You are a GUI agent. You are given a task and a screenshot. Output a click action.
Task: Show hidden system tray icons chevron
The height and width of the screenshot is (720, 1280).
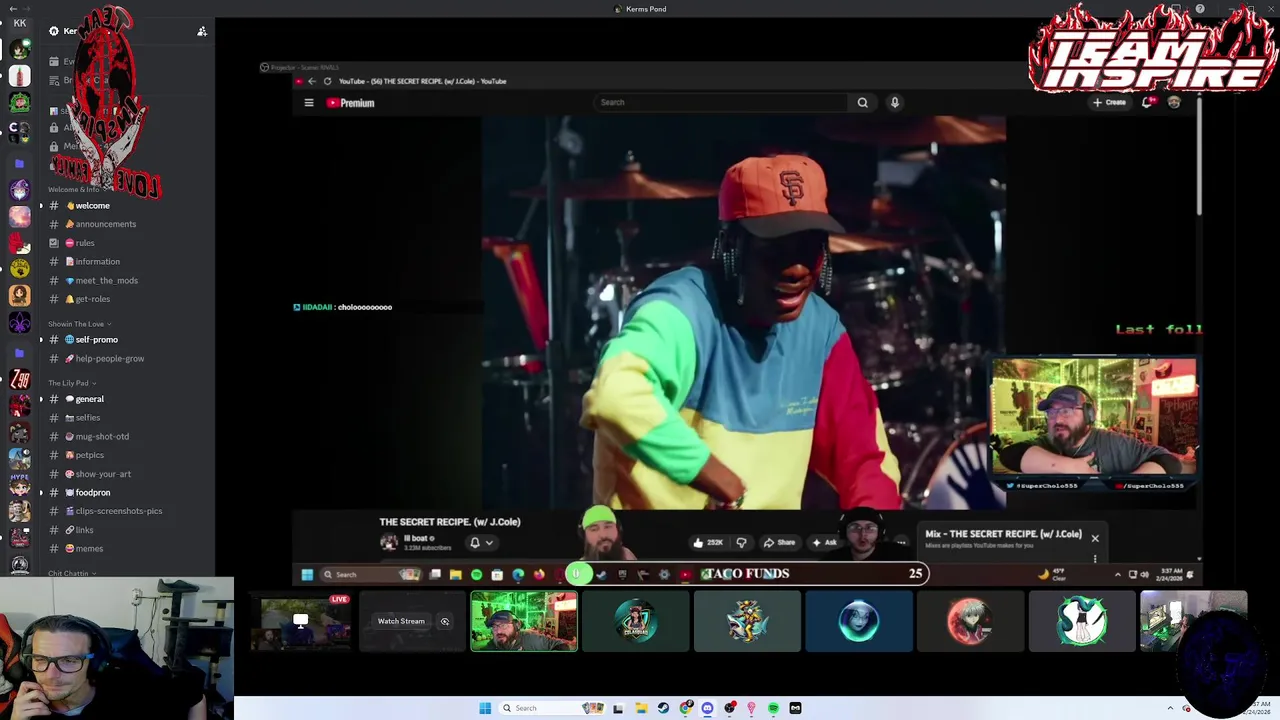pos(1170,708)
